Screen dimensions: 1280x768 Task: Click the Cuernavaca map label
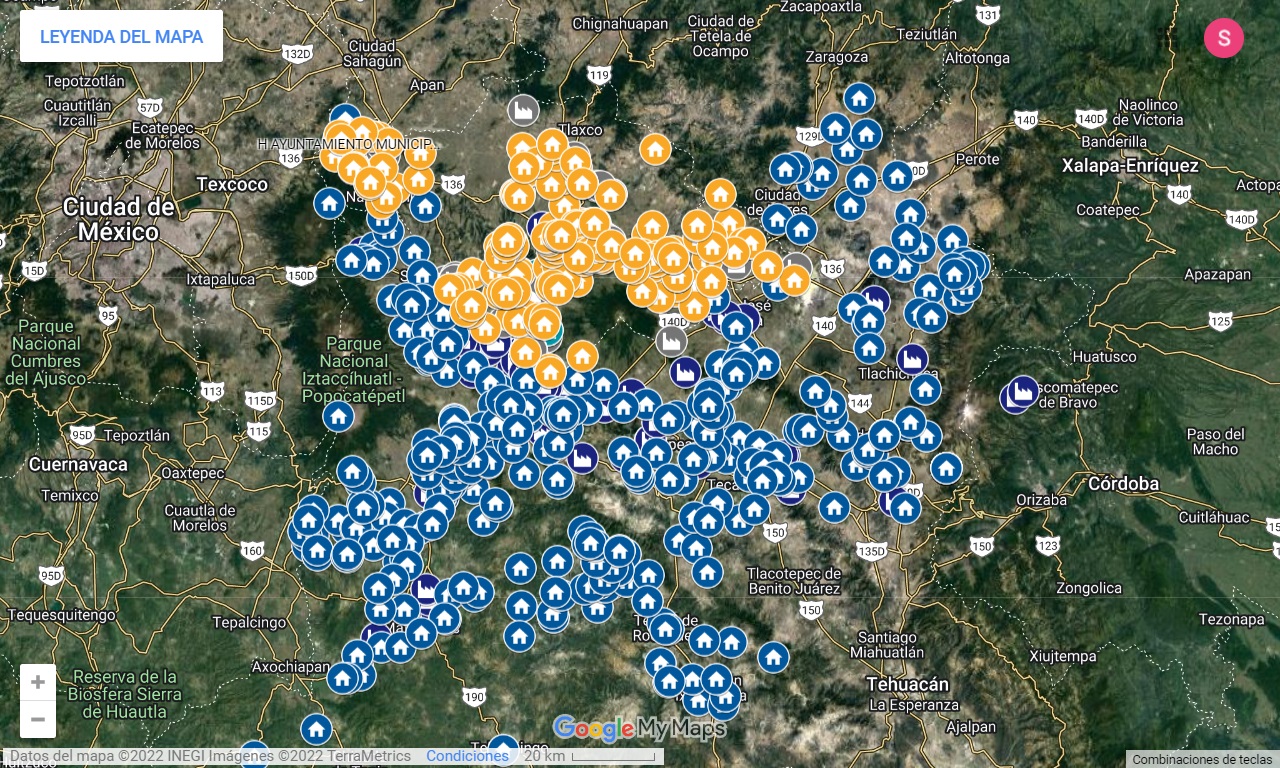click(x=78, y=465)
